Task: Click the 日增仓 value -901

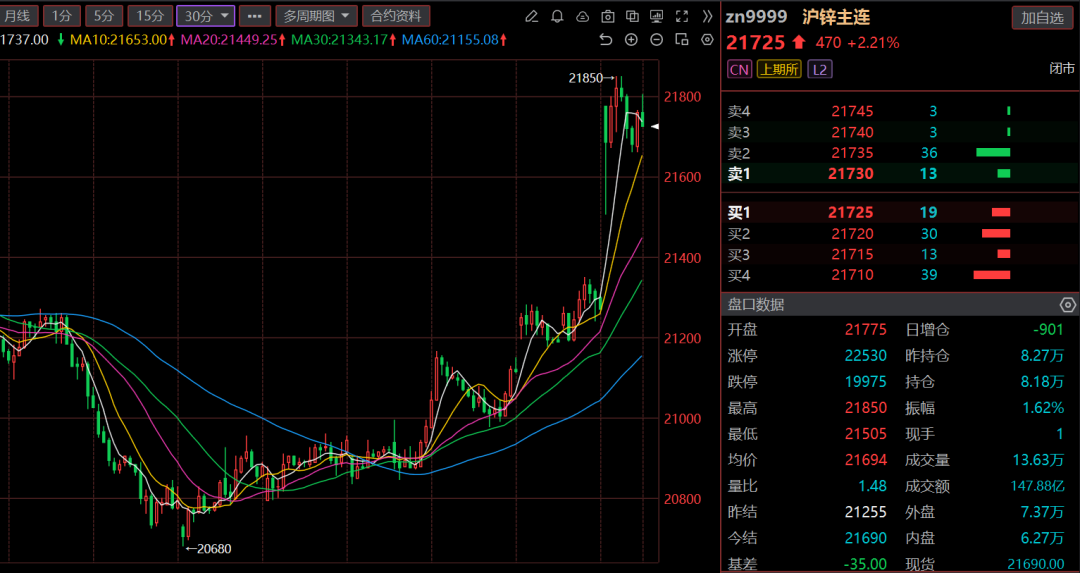Action: coord(1048,330)
